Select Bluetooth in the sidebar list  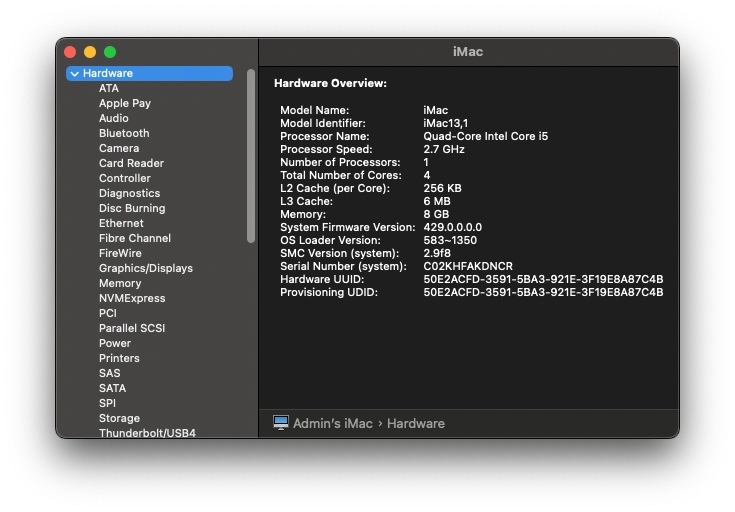(x=124, y=133)
